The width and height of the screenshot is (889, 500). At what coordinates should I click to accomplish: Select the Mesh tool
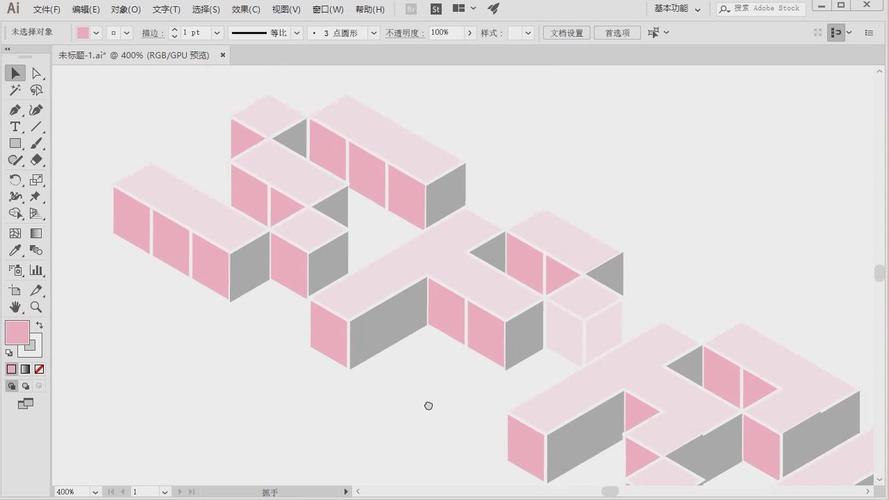pos(15,234)
